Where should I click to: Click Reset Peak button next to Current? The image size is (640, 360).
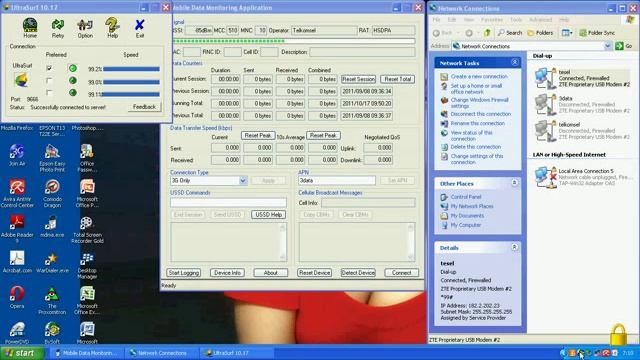coord(258,136)
